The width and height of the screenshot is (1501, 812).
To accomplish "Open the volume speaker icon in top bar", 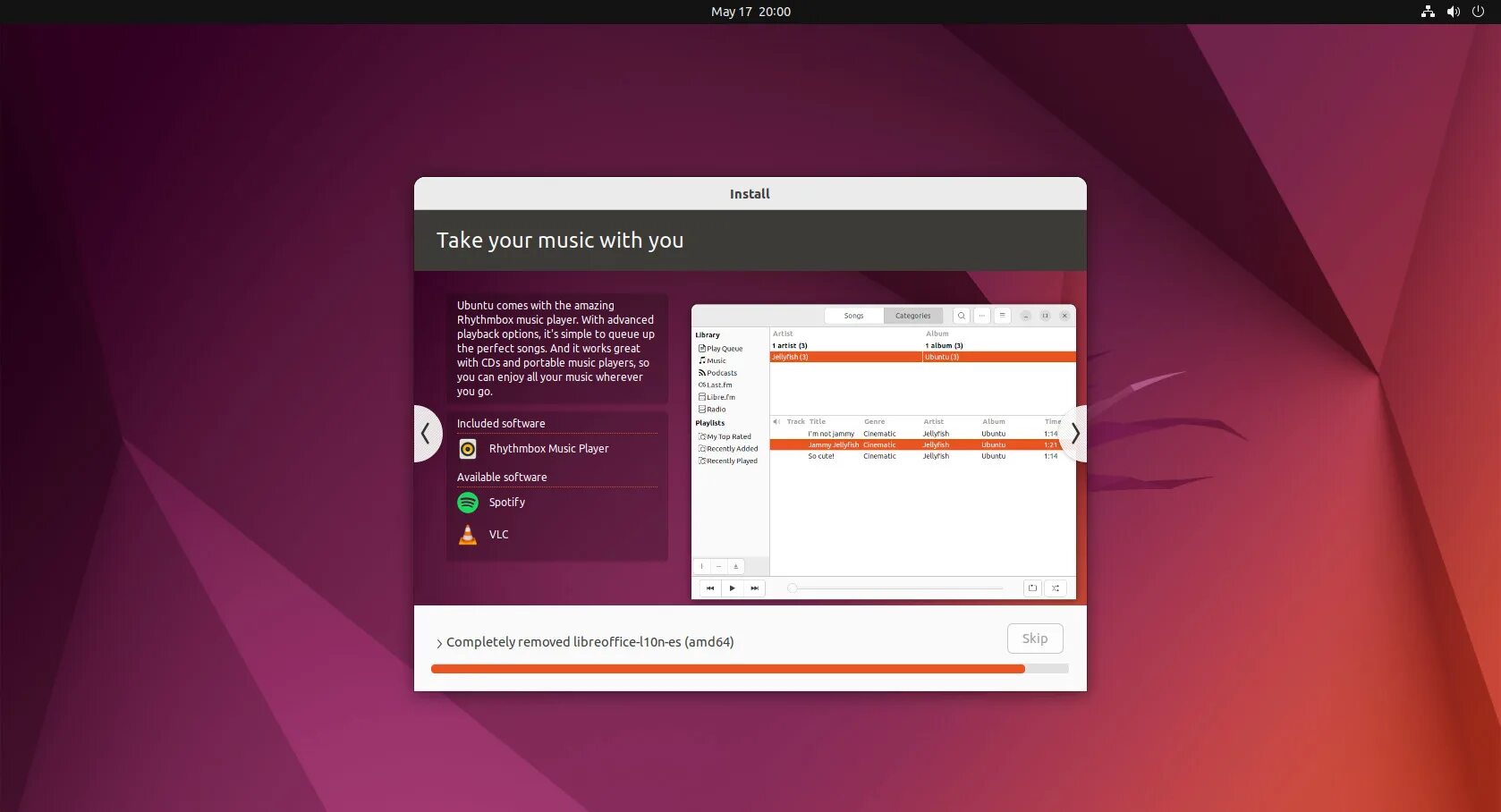I will pyautogui.click(x=1454, y=12).
